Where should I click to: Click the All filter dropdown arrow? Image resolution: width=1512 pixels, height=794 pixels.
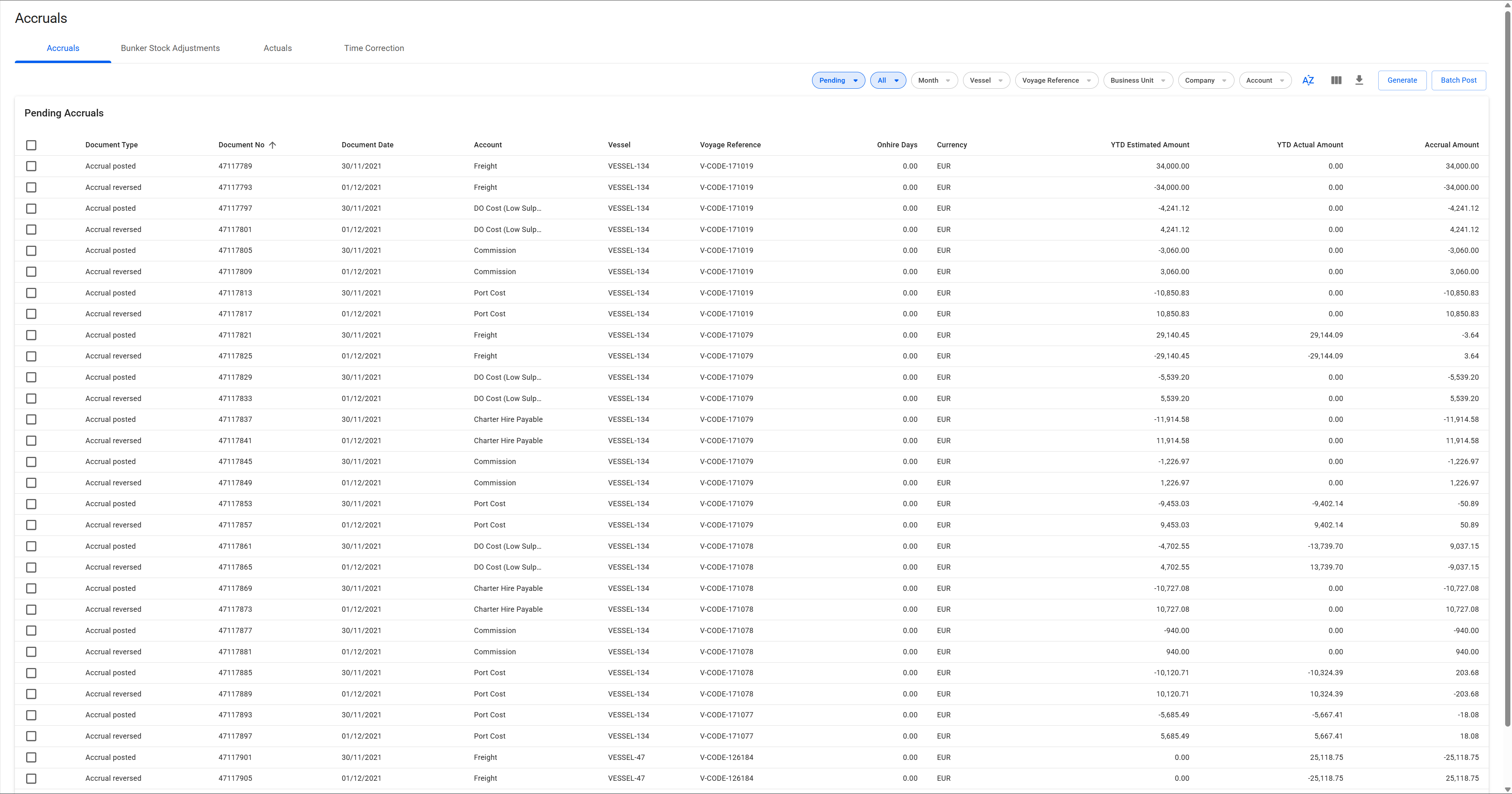pyautogui.click(x=896, y=80)
